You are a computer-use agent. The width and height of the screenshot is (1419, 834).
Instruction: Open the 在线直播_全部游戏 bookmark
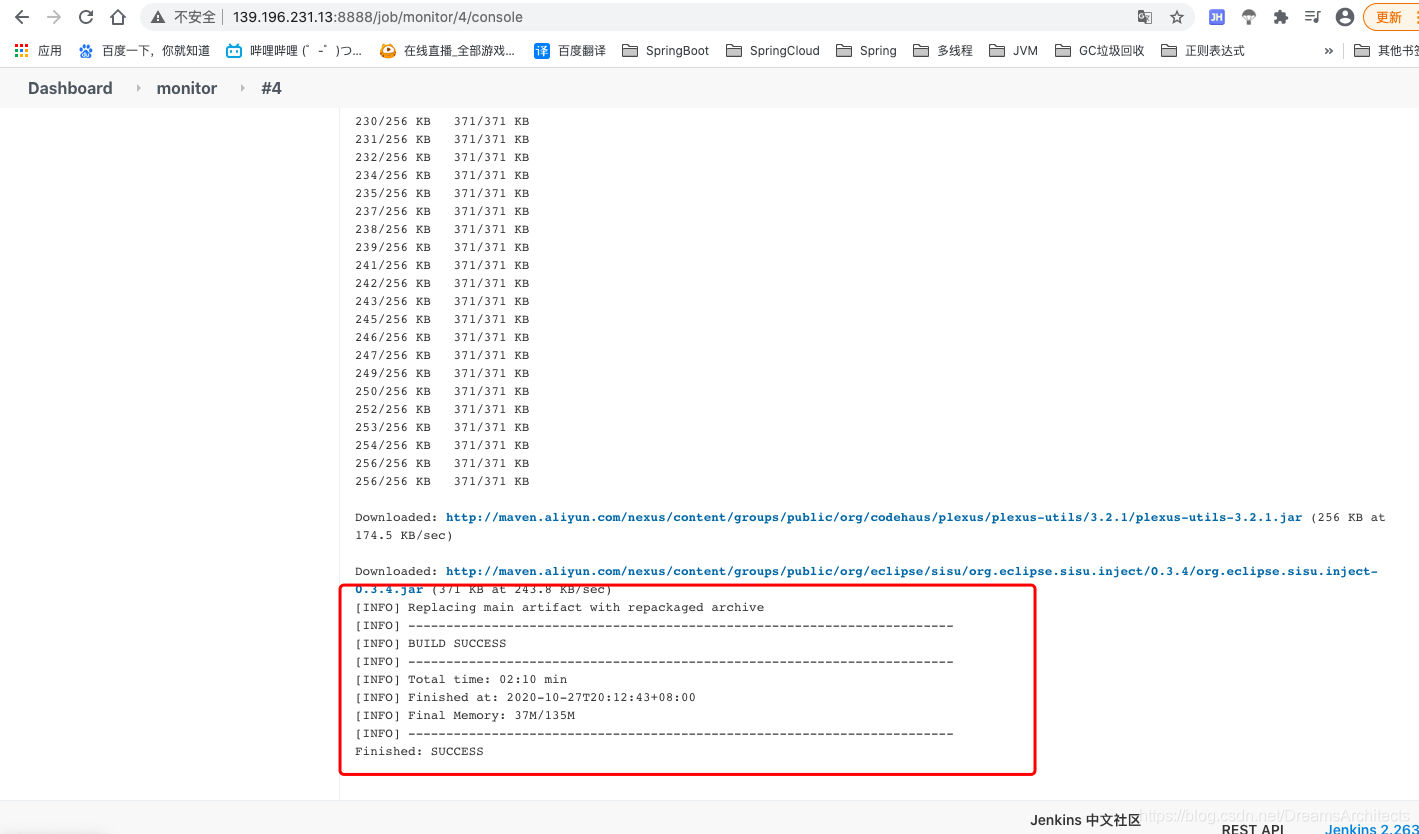pos(447,50)
